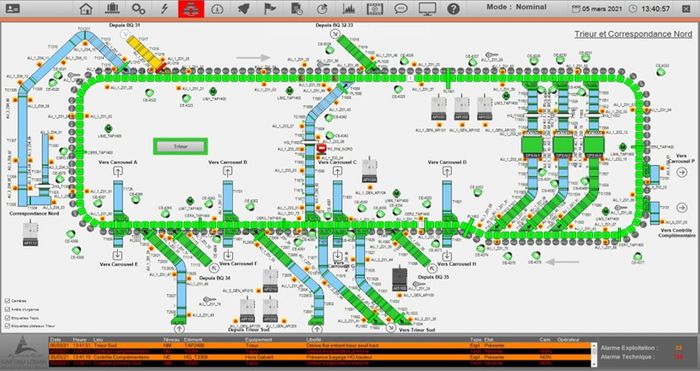Image resolution: width=700 pixels, height=371 pixels.
Task: Open the question mark help icon
Action: (x=454, y=8)
